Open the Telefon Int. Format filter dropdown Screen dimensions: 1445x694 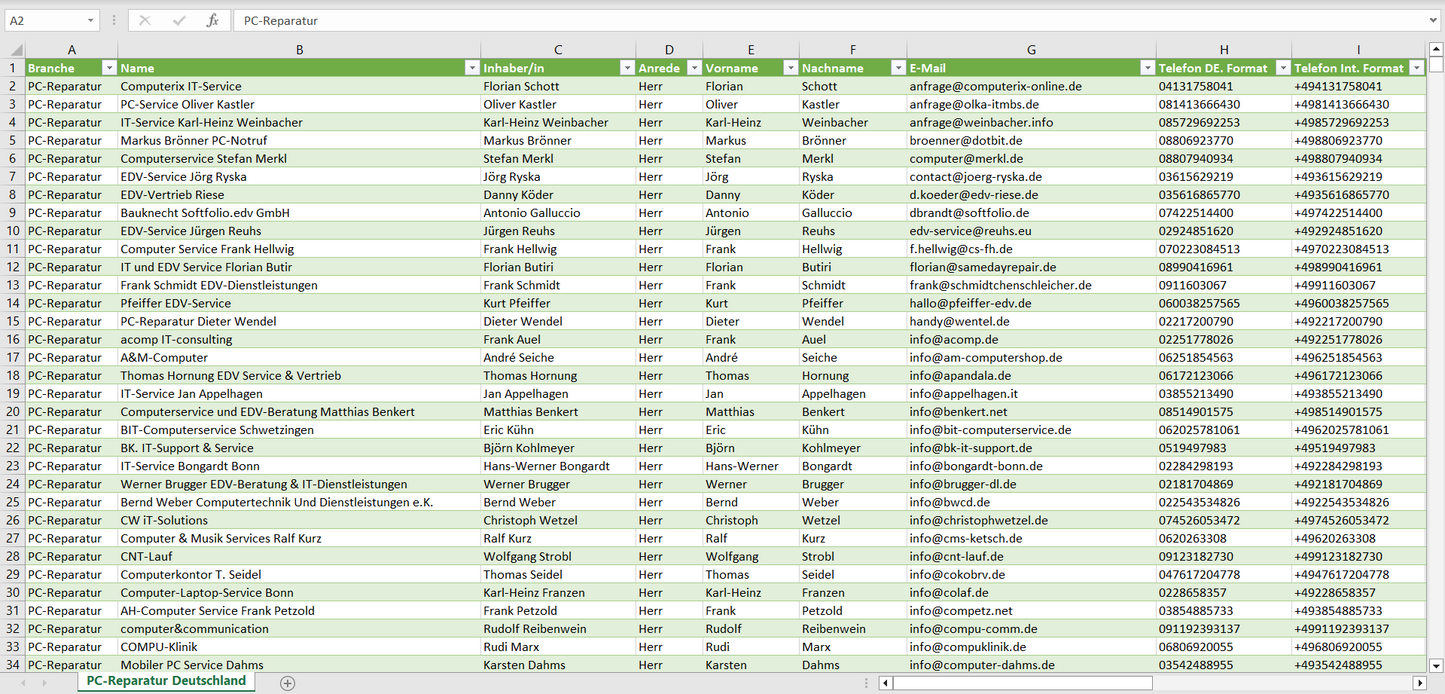point(1416,68)
